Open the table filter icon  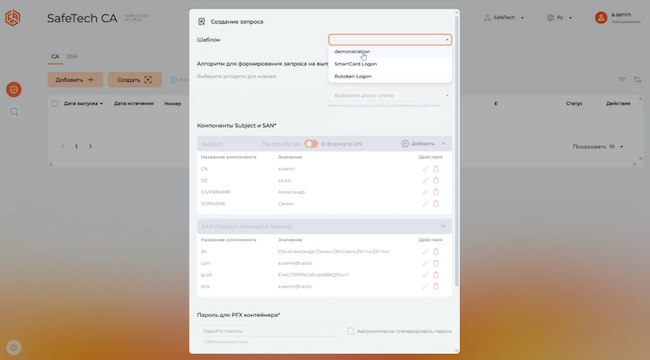622,80
